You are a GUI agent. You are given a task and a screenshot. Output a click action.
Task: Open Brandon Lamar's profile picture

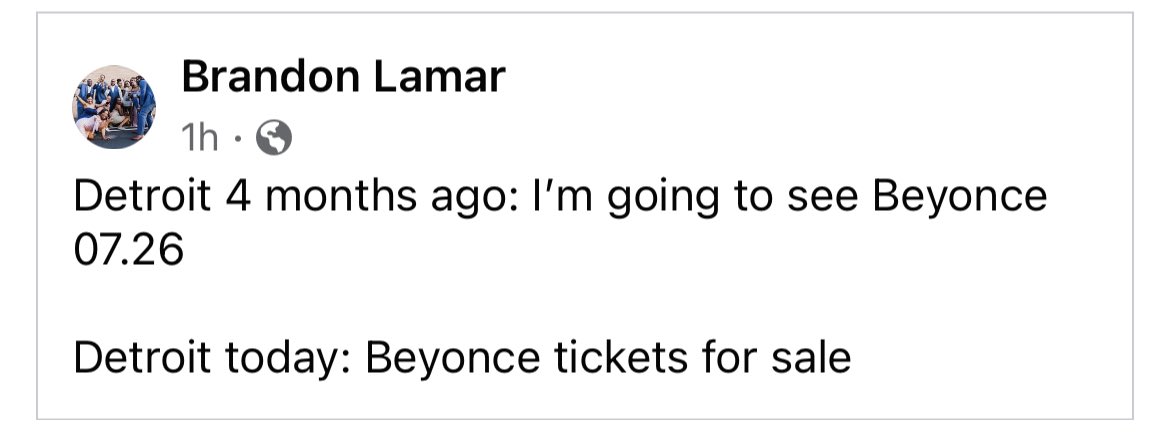[114, 107]
